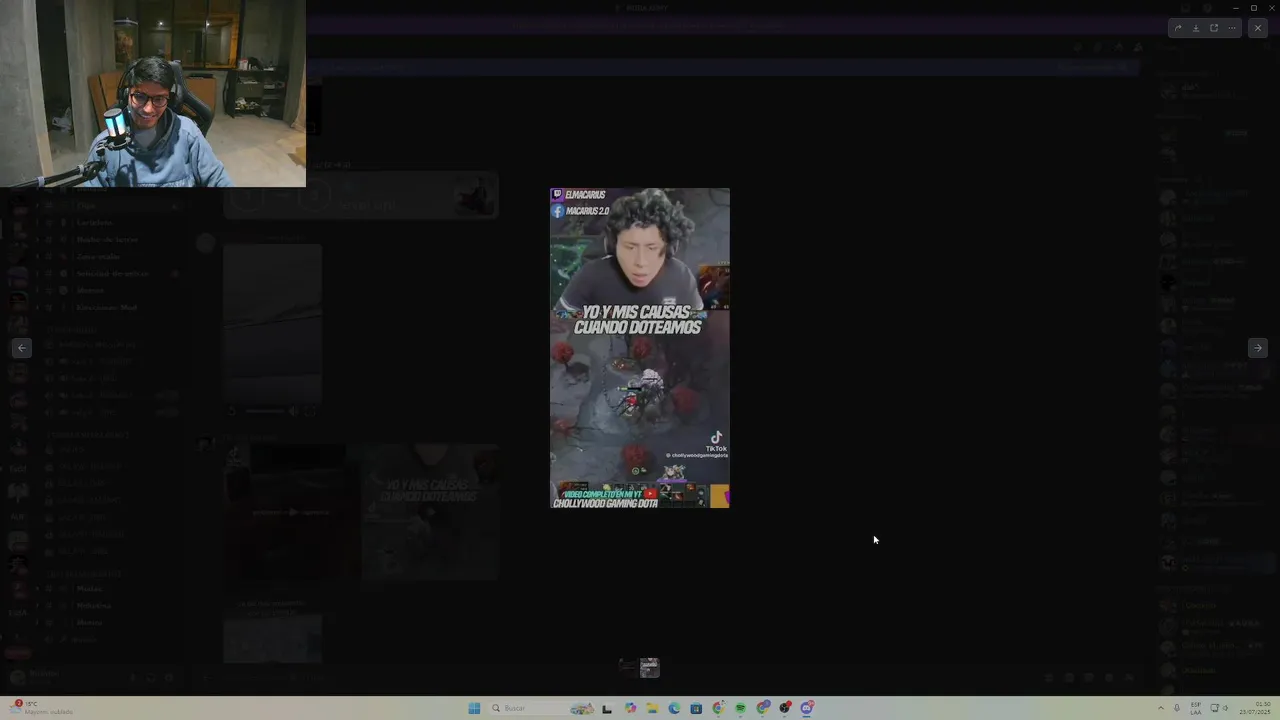Change the ESP LAA keyboard language
Image resolution: width=1280 pixels, height=720 pixels.
pos(1196,708)
